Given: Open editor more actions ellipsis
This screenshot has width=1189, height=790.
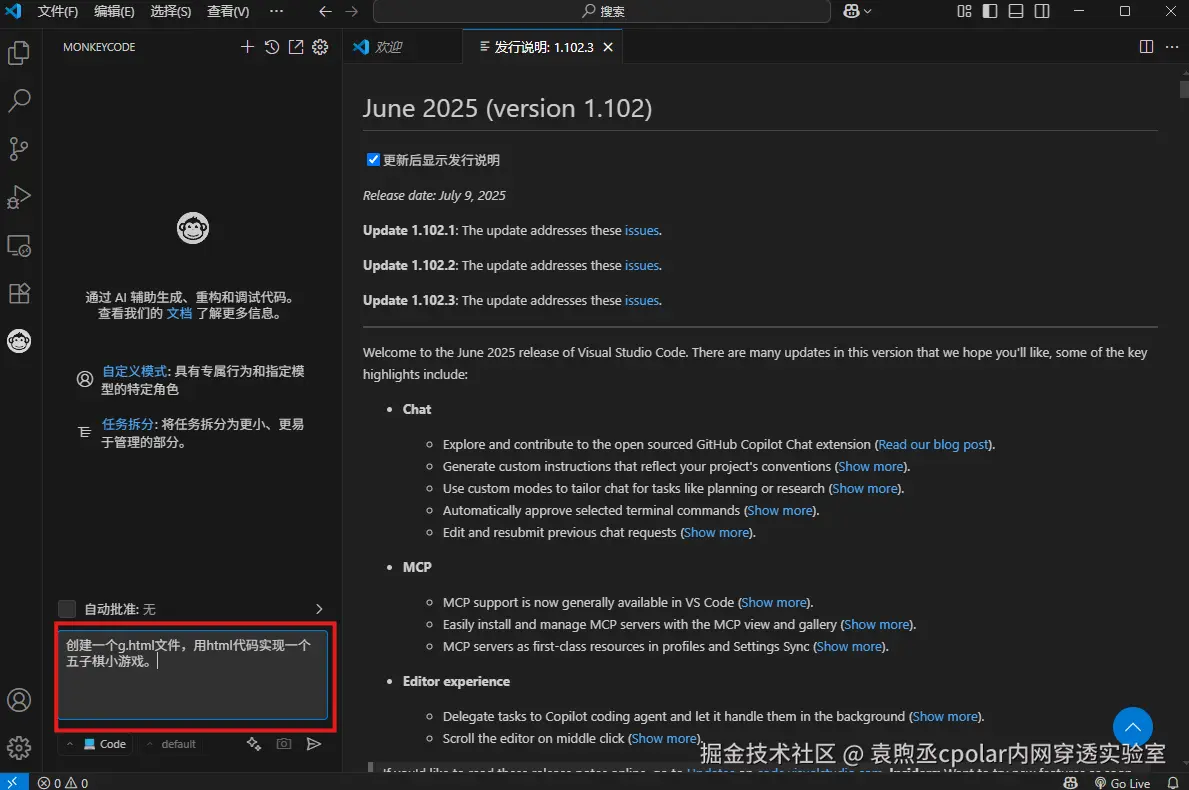Looking at the screenshot, I should [1172, 47].
